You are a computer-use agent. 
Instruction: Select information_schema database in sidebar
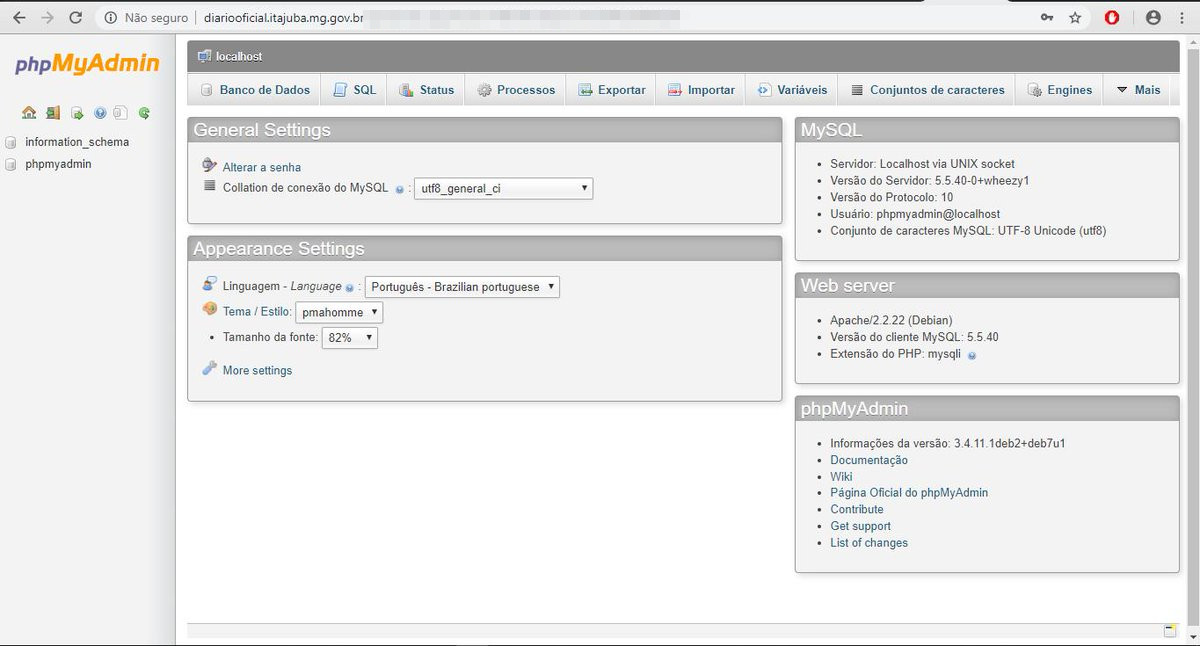tap(77, 142)
